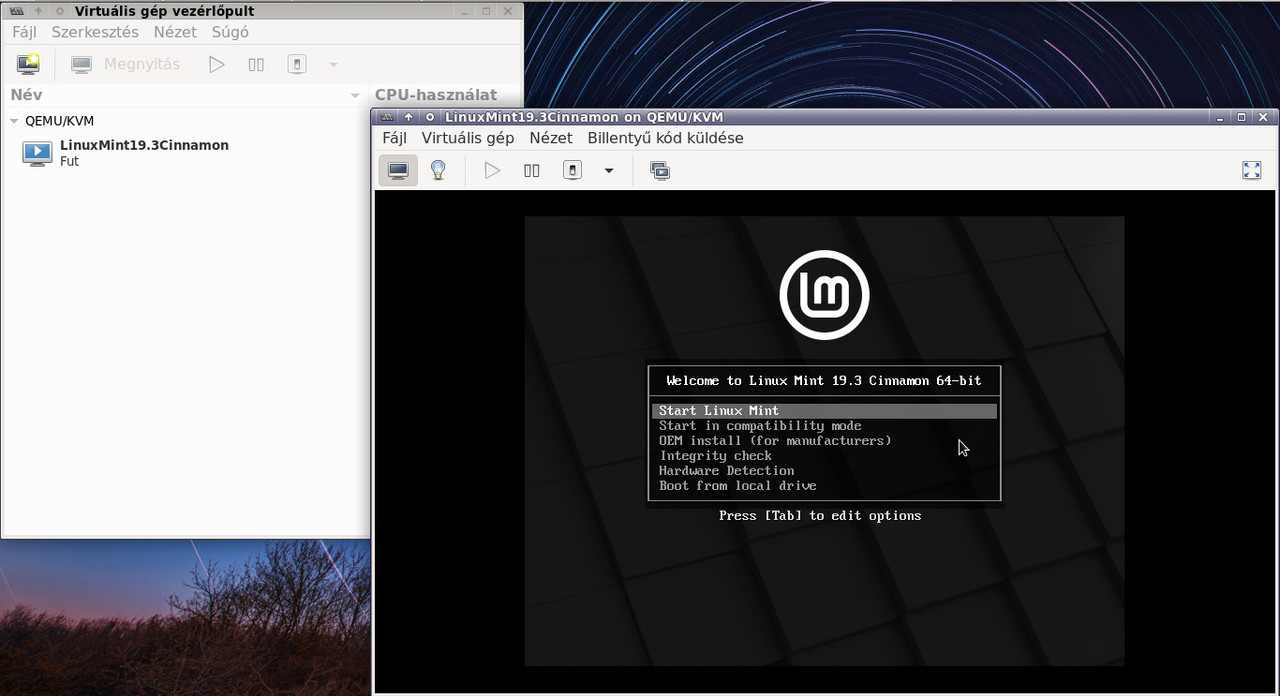Image resolution: width=1280 pixels, height=696 pixels.
Task: Open Fájl menu in Virtuális gép vezérlőpult
Action: 24,32
